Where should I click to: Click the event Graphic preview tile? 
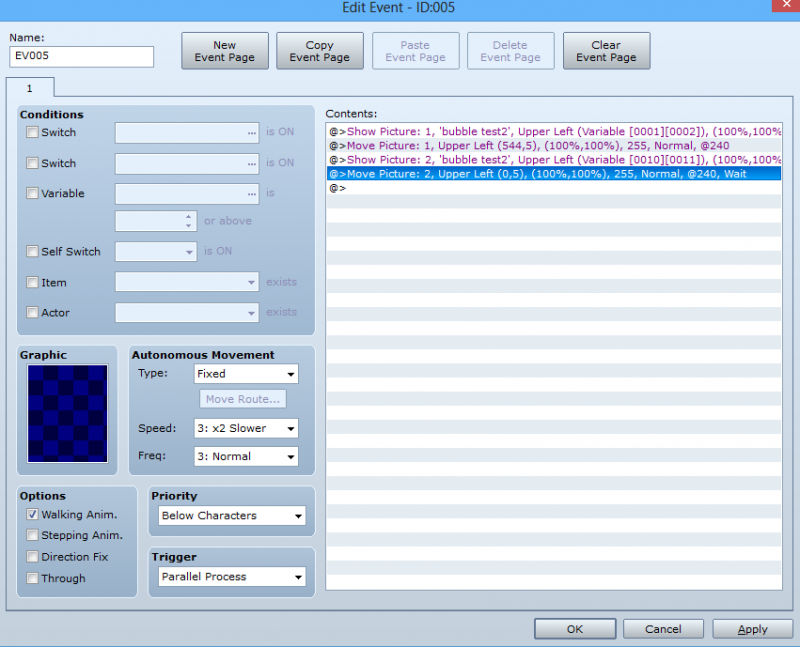[x=68, y=413]
